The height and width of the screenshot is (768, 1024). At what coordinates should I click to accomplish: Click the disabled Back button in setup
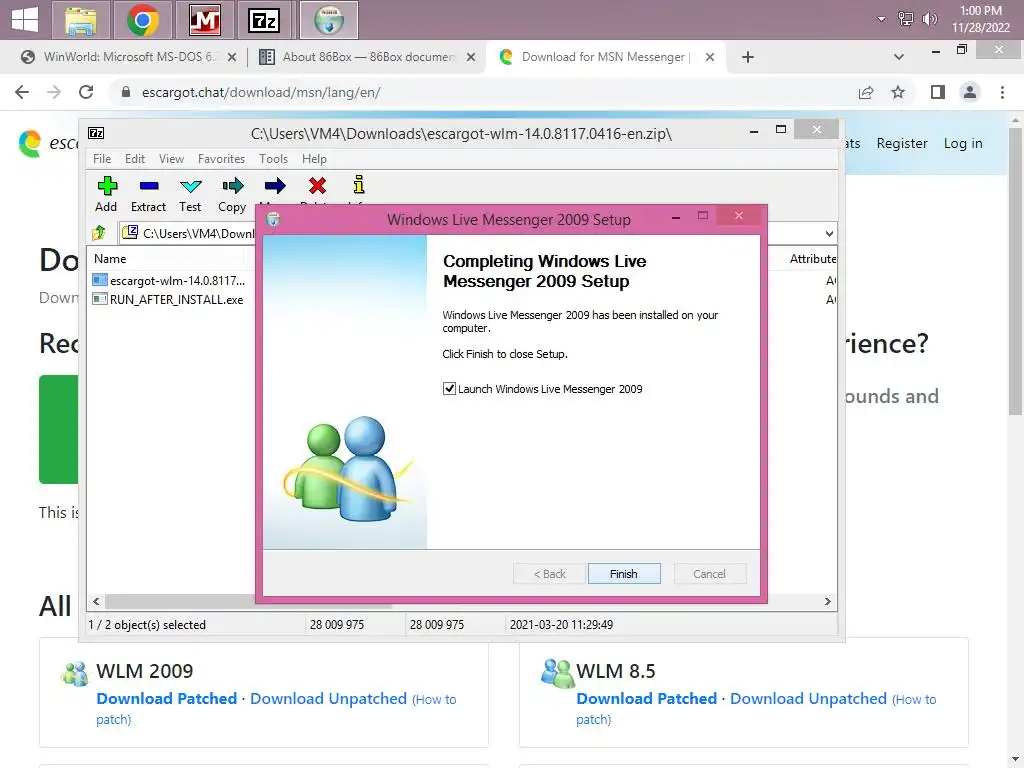(x=549, y=573)
